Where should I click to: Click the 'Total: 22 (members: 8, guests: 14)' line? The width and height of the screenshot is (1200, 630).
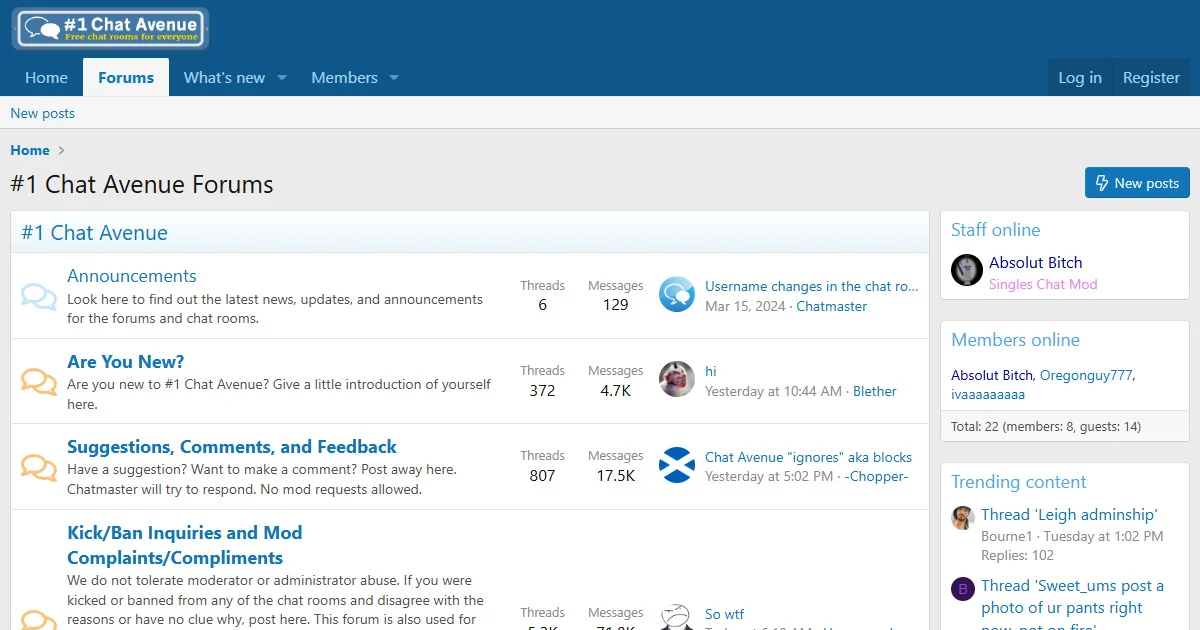[1046, 426]
